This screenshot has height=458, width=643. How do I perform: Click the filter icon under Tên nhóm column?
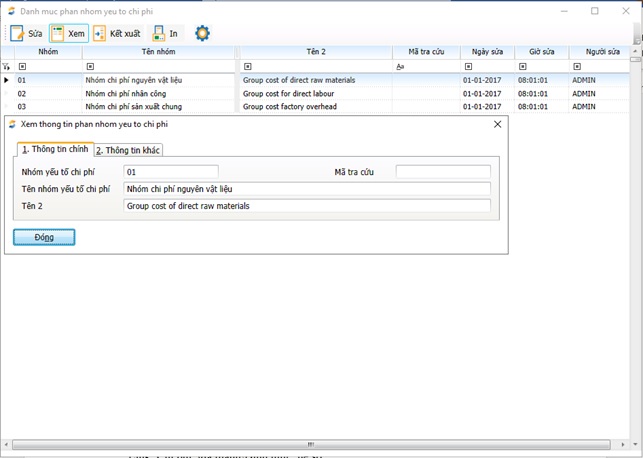tap(90, 67)
